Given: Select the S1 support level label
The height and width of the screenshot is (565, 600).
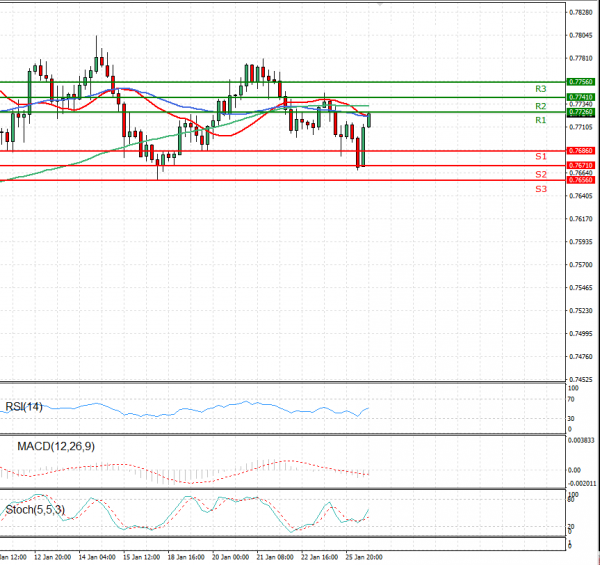Looking at the screenshot, I should (x=540, y=157).
